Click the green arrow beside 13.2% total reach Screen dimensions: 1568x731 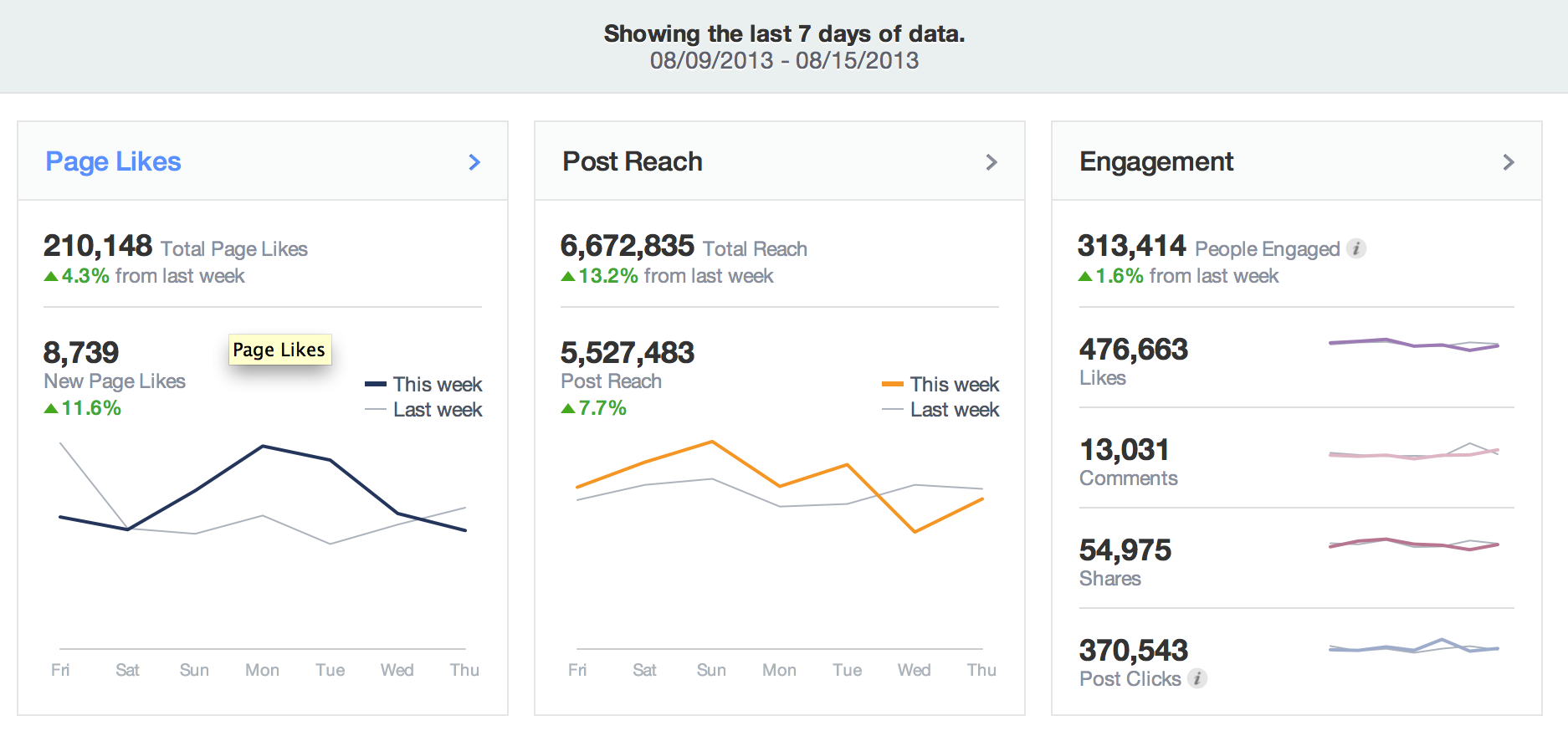568,276
